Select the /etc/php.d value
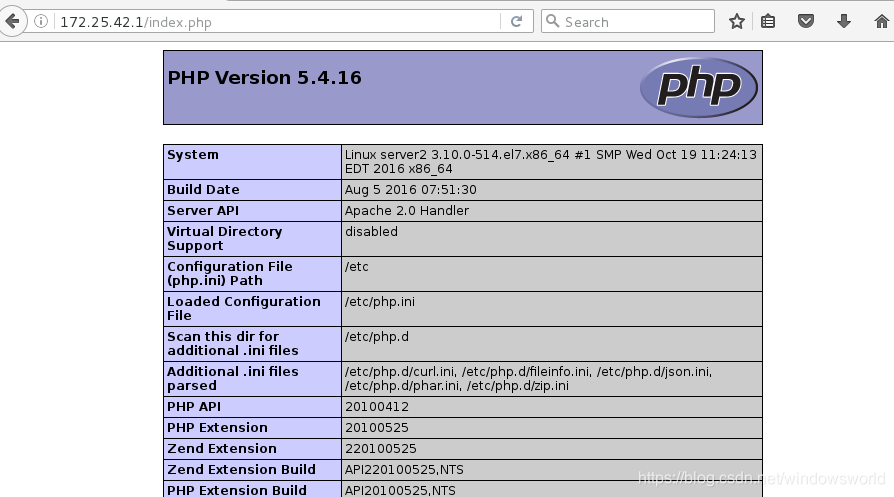This screenshot has width=894, height=497. point(376,336)
